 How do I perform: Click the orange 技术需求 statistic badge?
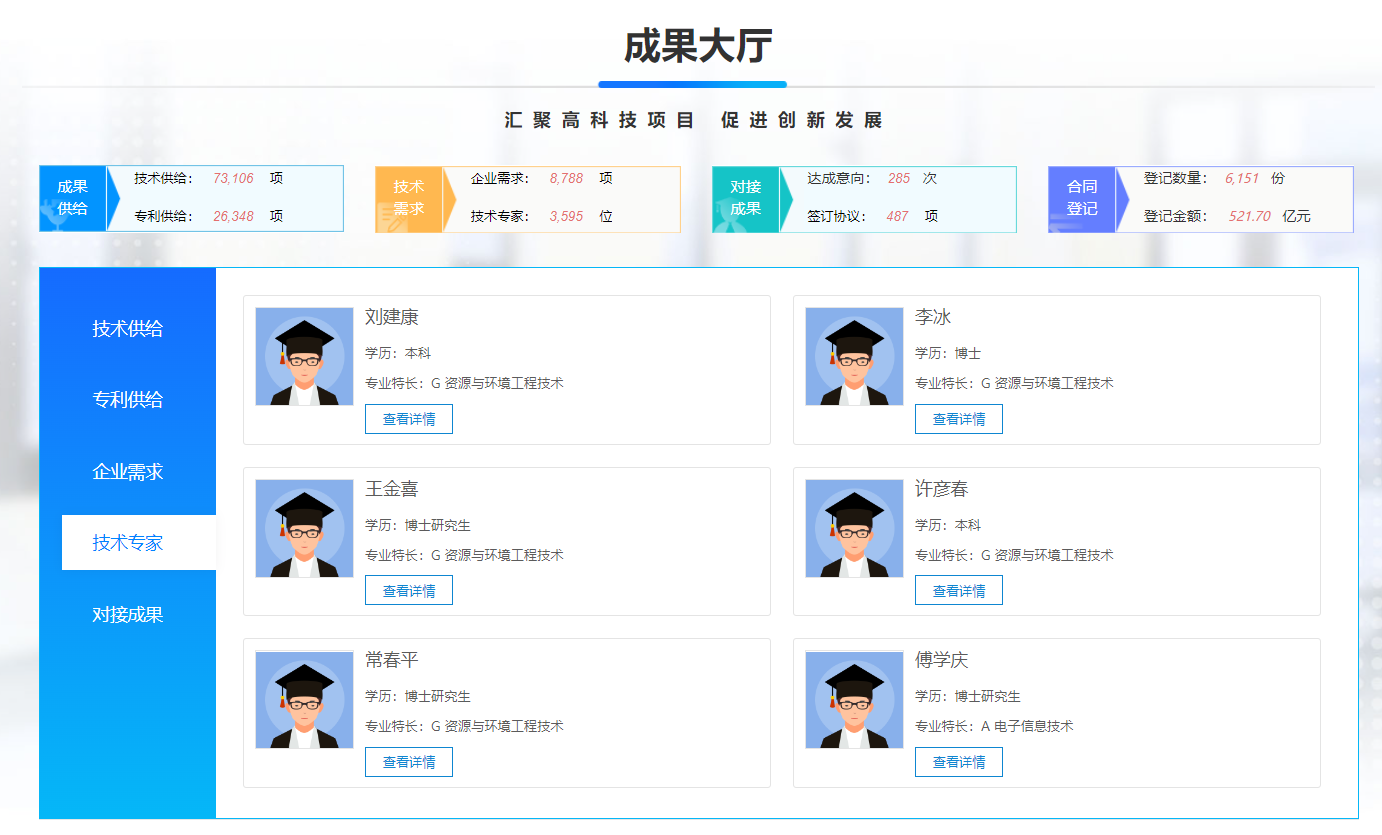click(409, 198)
